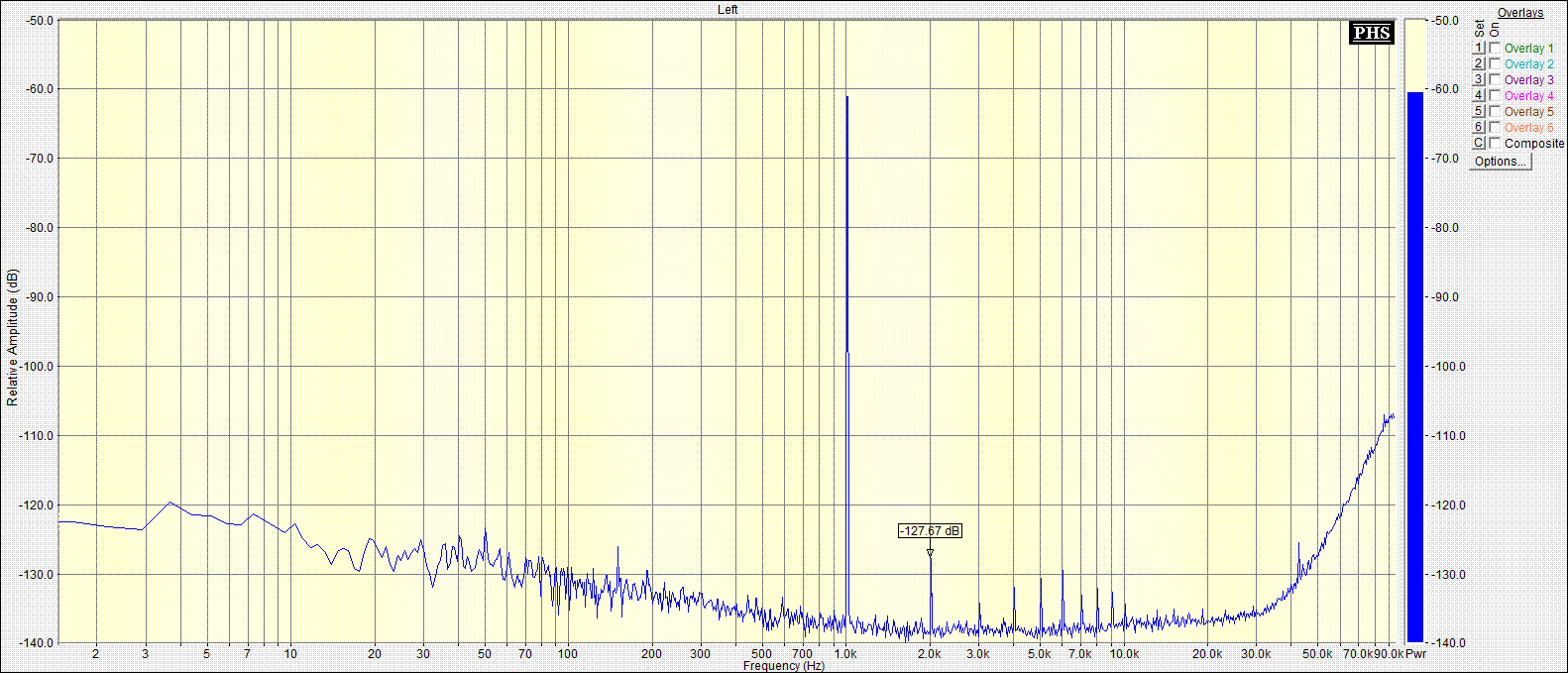The height and width of the screenshot is (673, 1568).
Task: Click Set button 1 for overlays
Action: (1479, 48)
